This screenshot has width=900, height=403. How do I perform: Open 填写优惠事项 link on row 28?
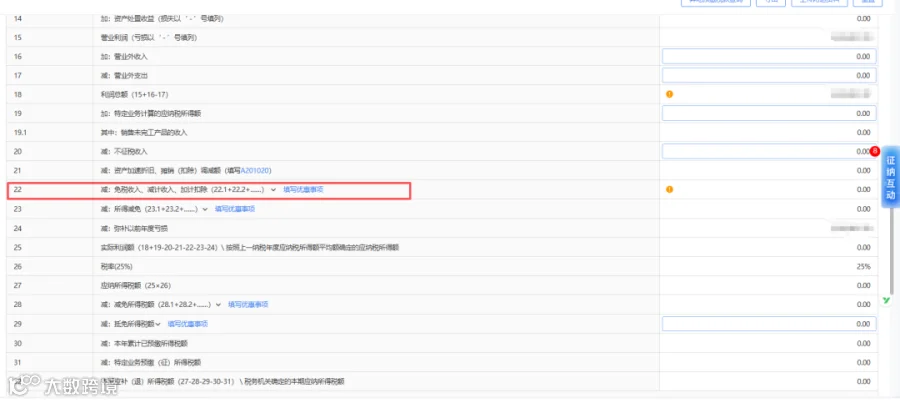248,304
